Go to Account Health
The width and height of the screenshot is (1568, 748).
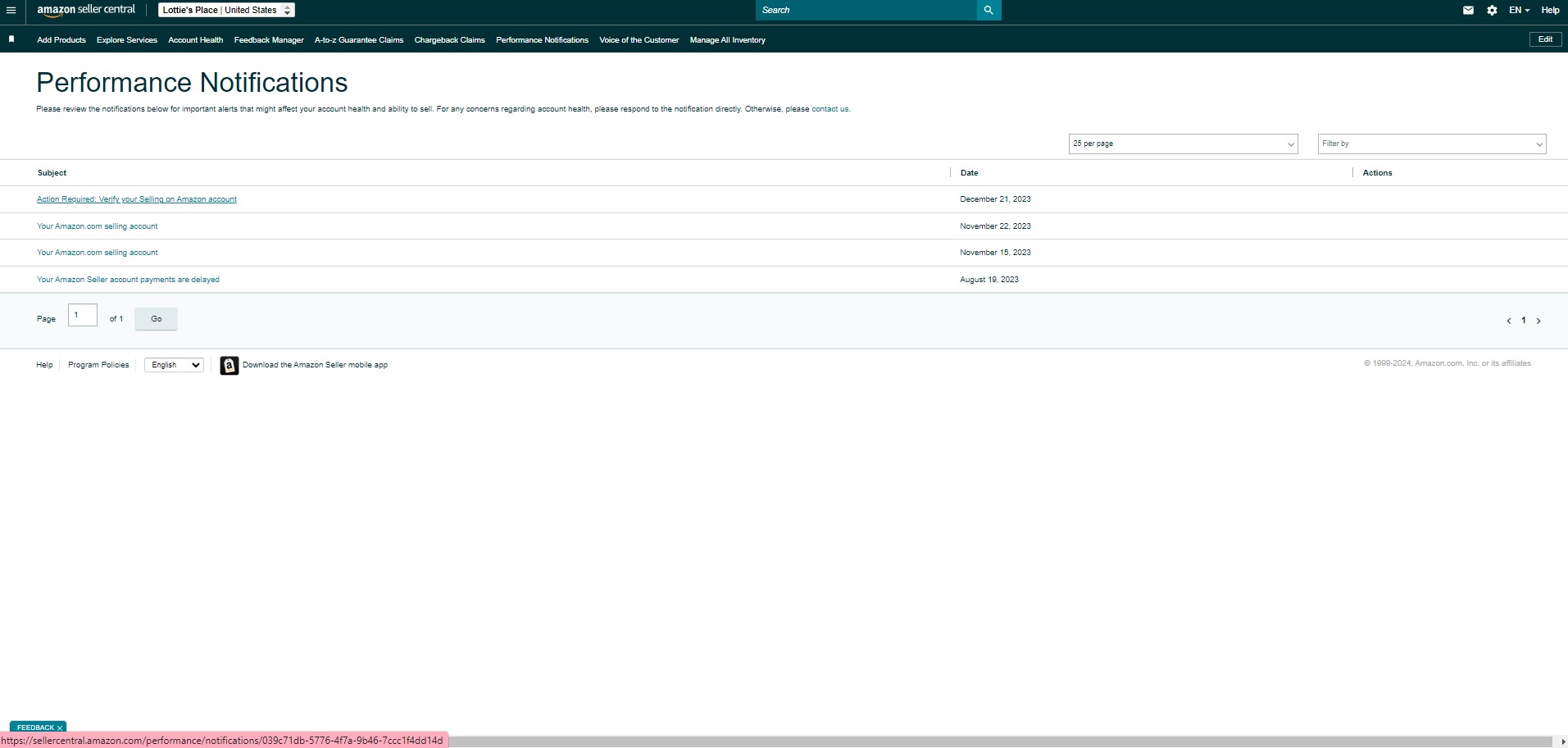pos(196,40)
